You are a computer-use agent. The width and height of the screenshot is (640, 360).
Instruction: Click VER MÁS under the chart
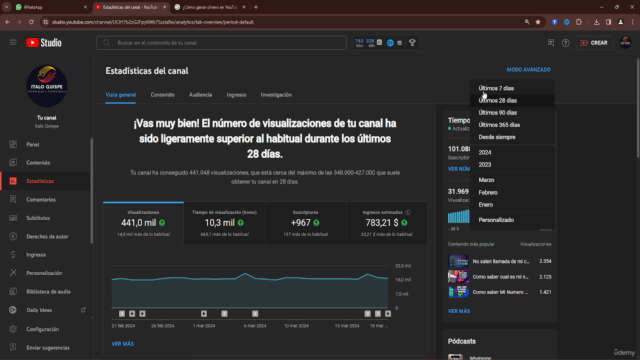tap(123, 344)
